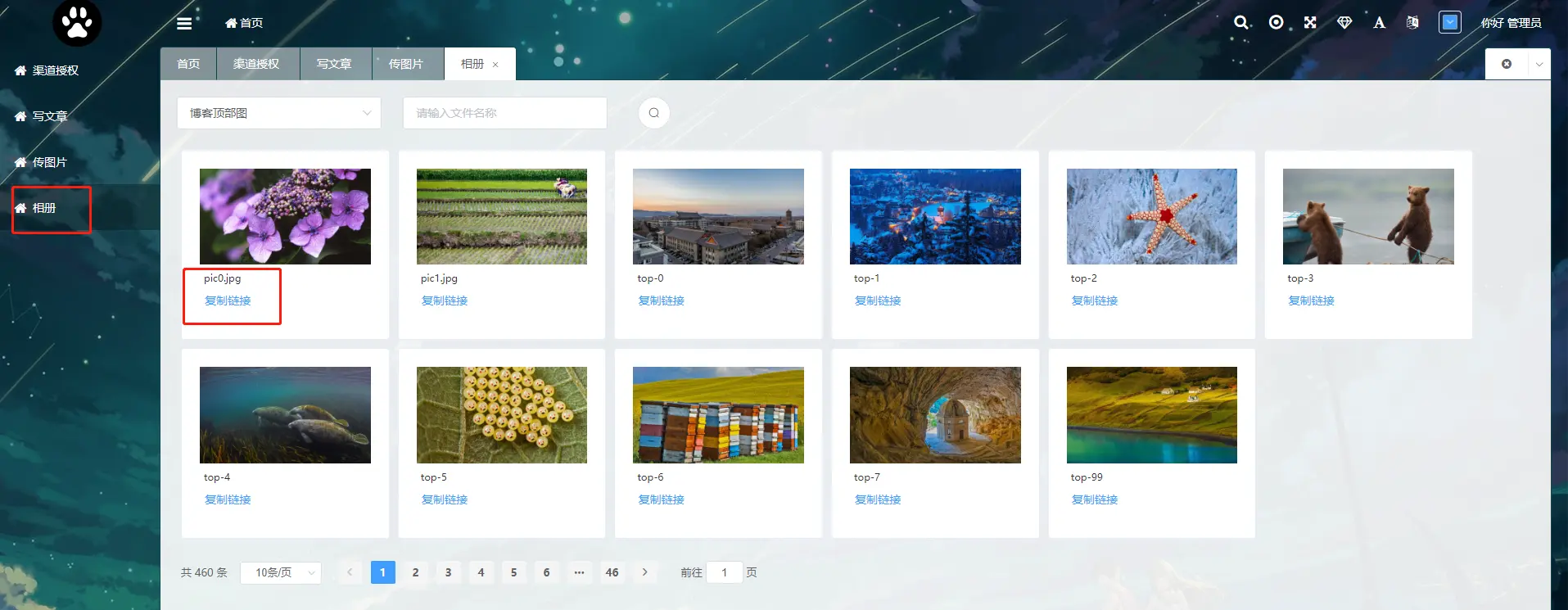The height and width of the screenshot is (610, 1568).
Task: Click the search button beside file name field
Action: click(654, 113)
